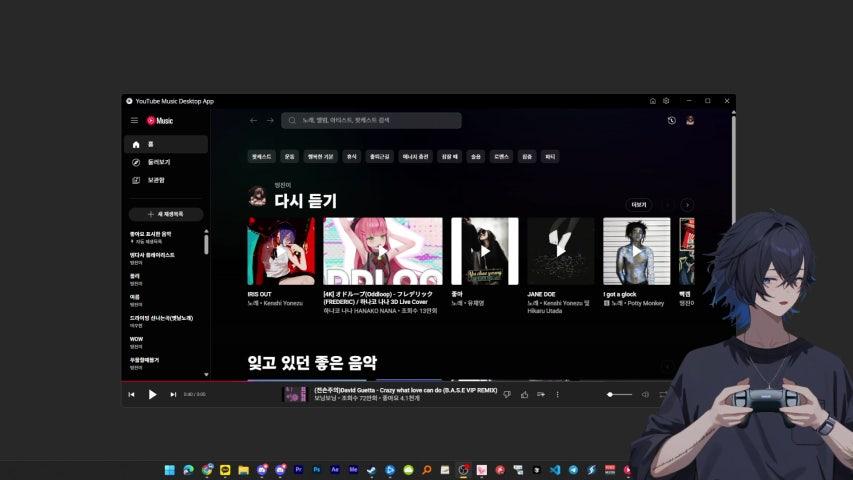Open the Windows Start button
This screenshot has height=480, width=853.
point(170,470)
